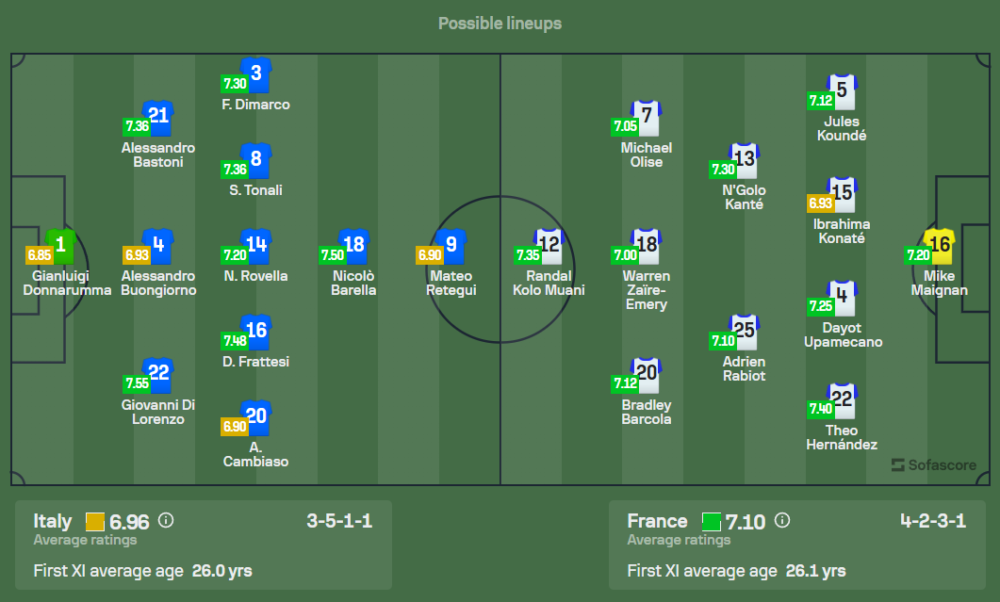Viewport: 1000px width, 602px height.
Task: Select N'Golo Kanté's number 13 shirt
Action: (744, 160)
